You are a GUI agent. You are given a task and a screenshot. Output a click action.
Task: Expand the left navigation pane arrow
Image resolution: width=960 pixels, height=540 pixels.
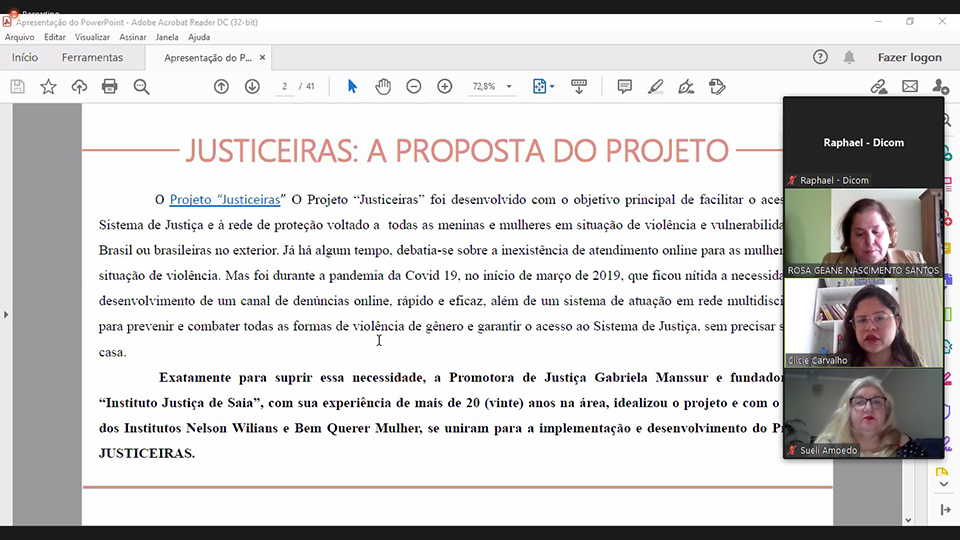[x=6, y=315]
